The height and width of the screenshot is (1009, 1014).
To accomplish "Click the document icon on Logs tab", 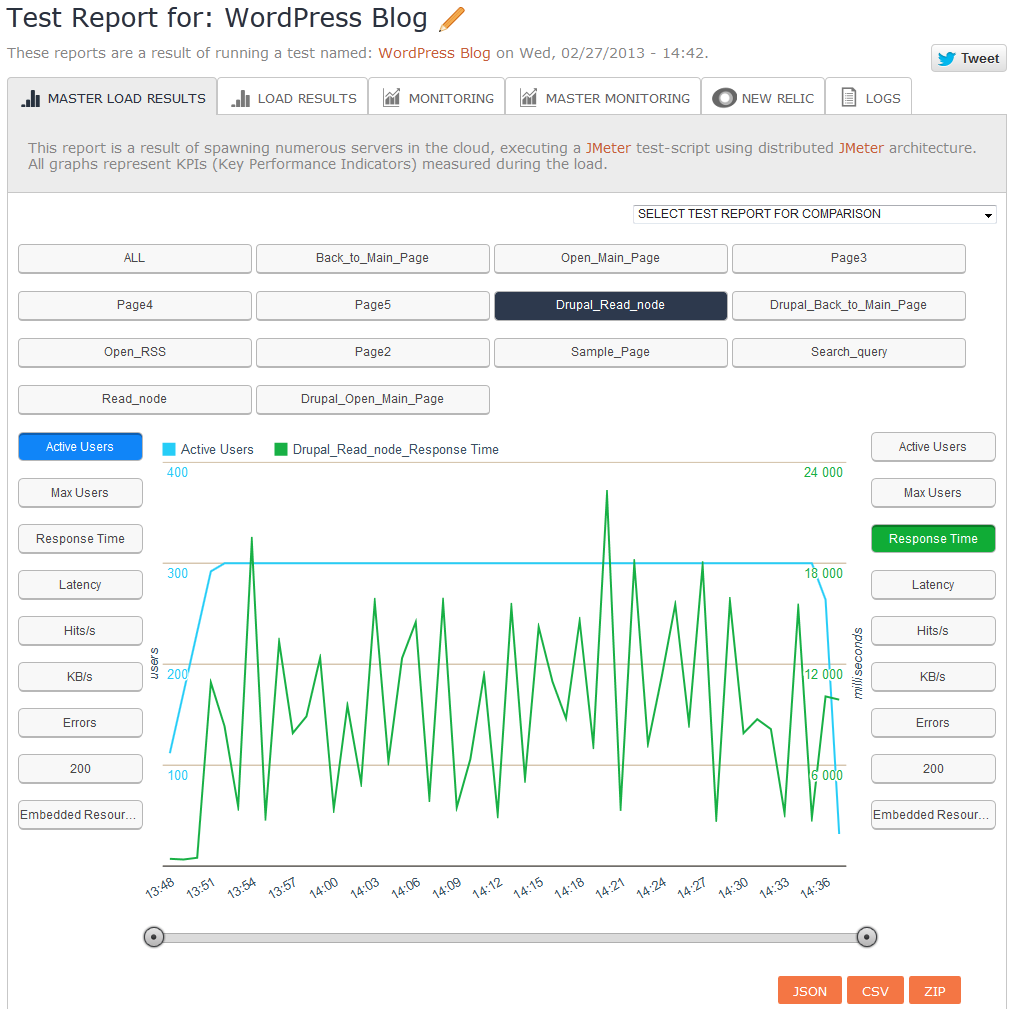I will 848,98.
